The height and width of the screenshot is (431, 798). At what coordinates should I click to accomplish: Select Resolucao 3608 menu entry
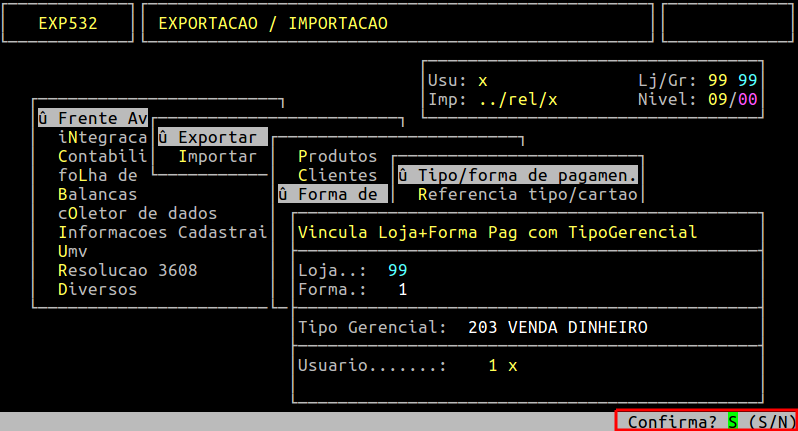(127, 270)
